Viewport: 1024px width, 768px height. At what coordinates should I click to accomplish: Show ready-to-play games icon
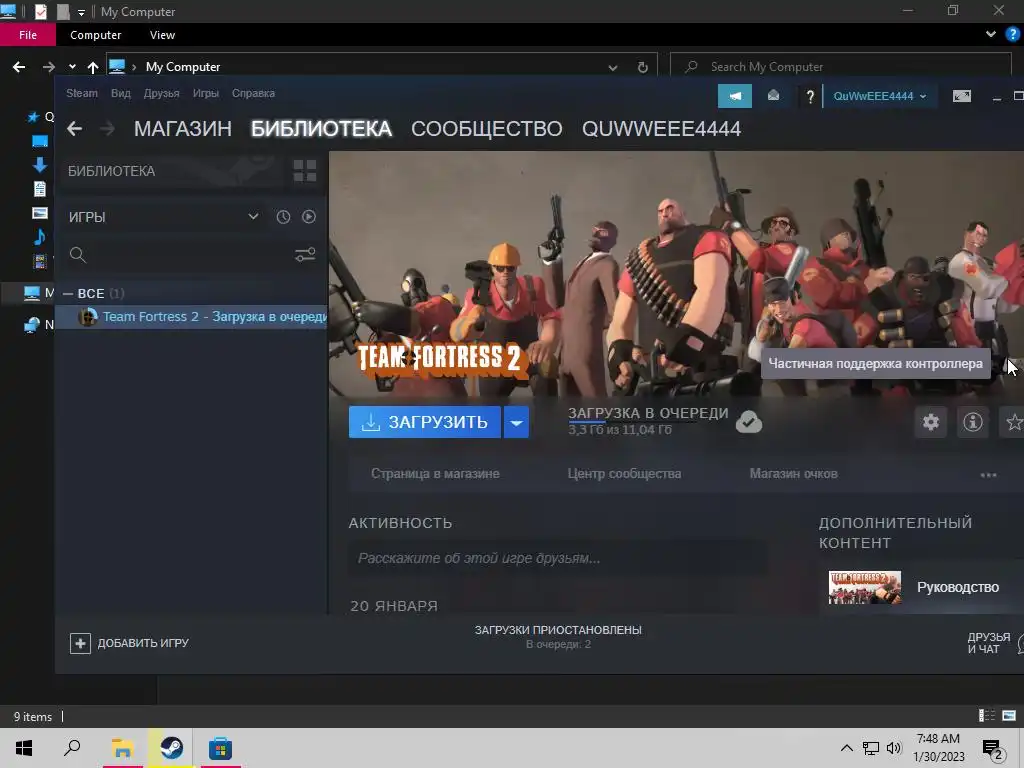[x=309, y=217]
